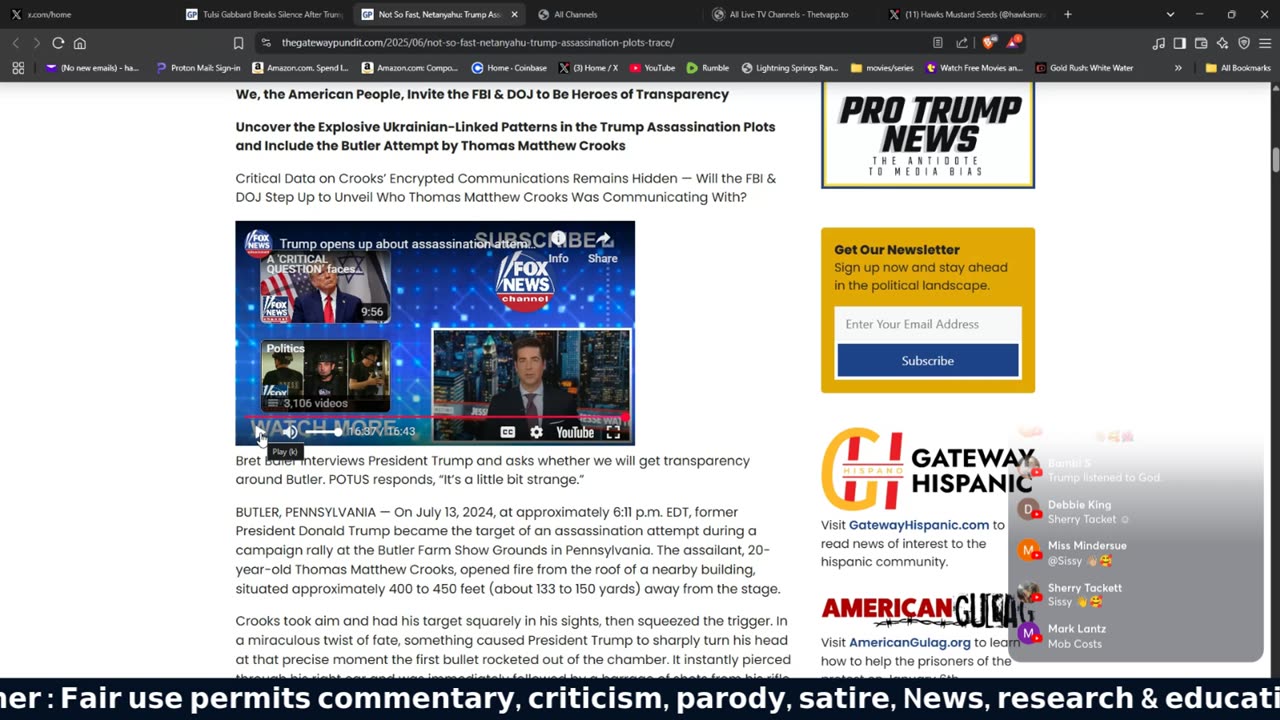
Task: Open the YouTube bookmark
Action: pyautogui.click(x=651, y=68)
